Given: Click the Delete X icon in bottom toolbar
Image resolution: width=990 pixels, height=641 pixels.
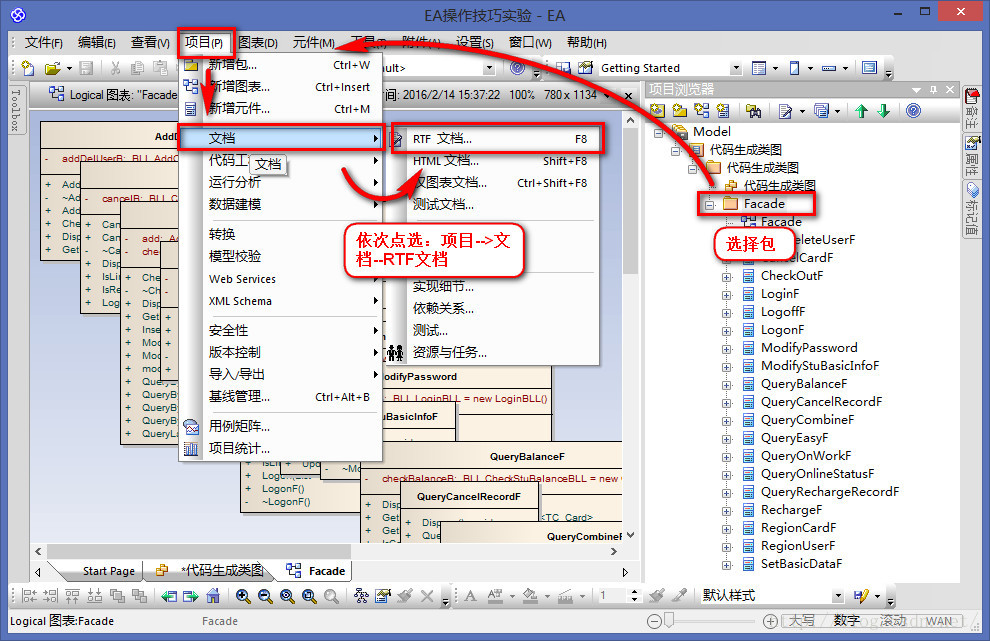Looking at the screenshot, I should [x=427, y=596].
